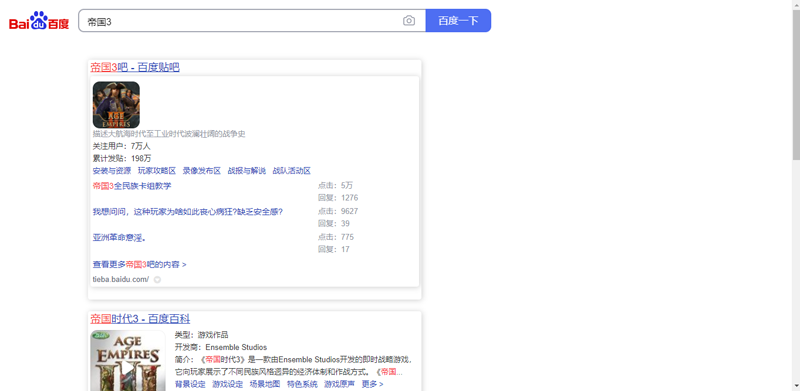Click the 回复：1276 stat
Screen dimensions: 800x391
(338, 198)
